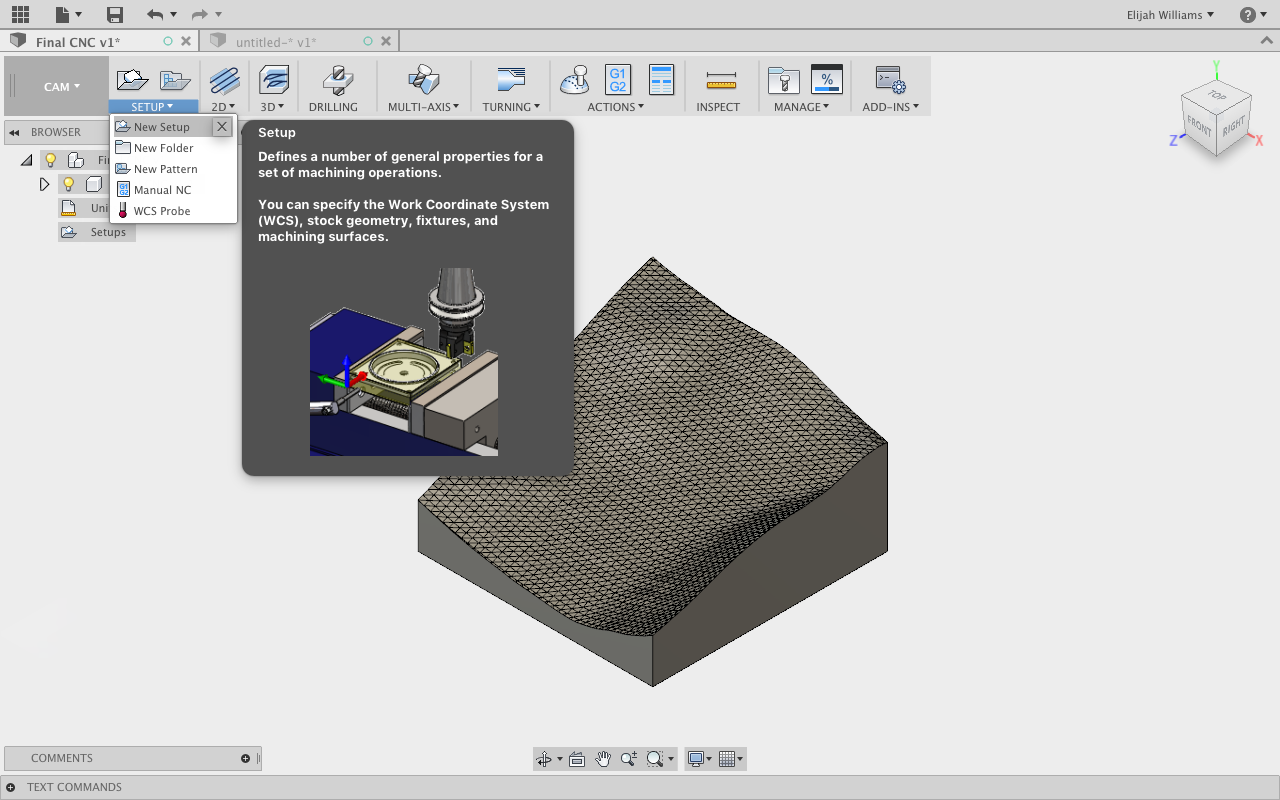
Task: Click the Drilling tool icon
Action: [338, 80]
